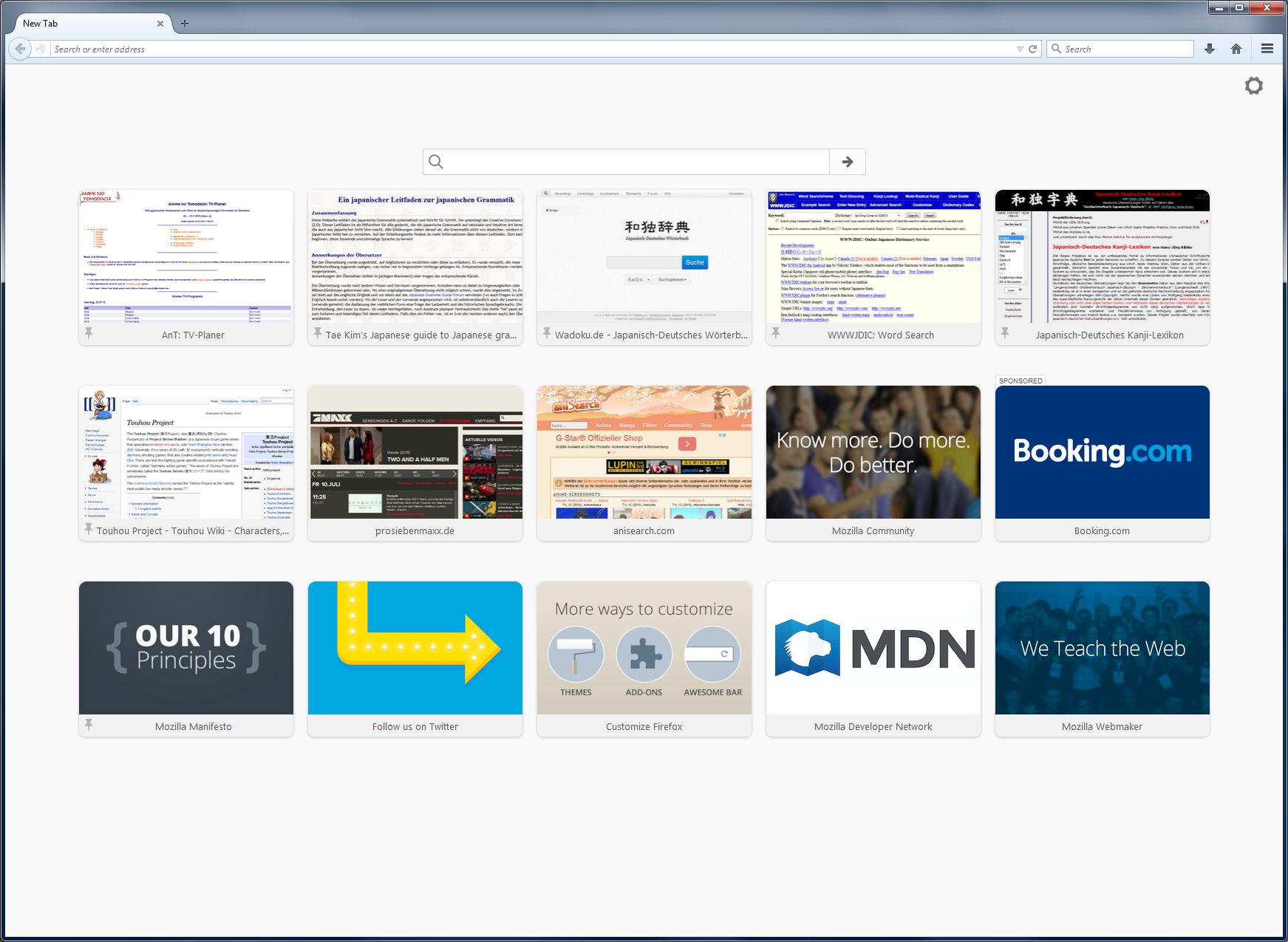This screenshot has height=942, width=1288.
Task: Focus the Search or enter address field
Action: click(x=532, y=49)
